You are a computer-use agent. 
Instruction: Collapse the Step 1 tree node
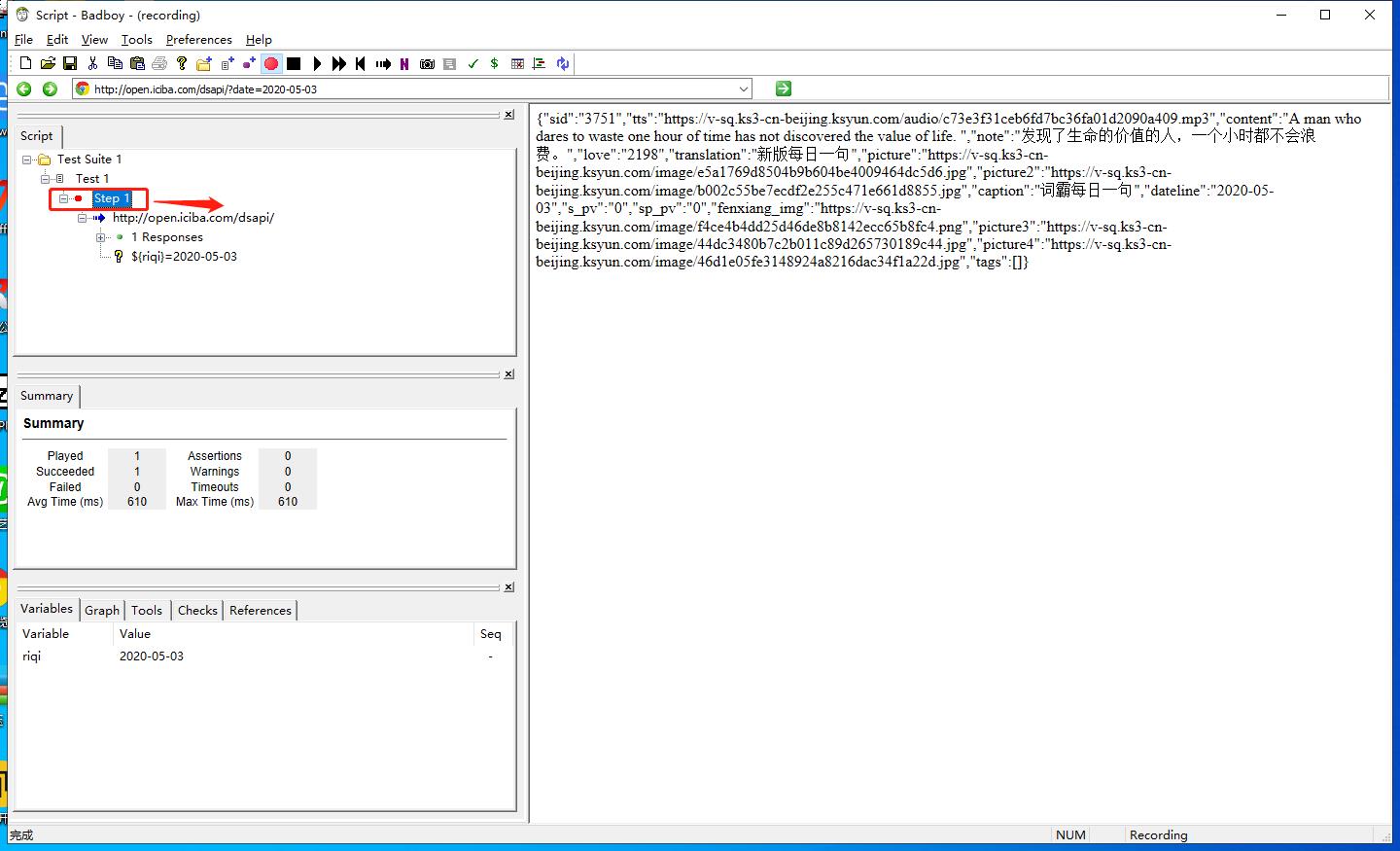pos(63,198)
